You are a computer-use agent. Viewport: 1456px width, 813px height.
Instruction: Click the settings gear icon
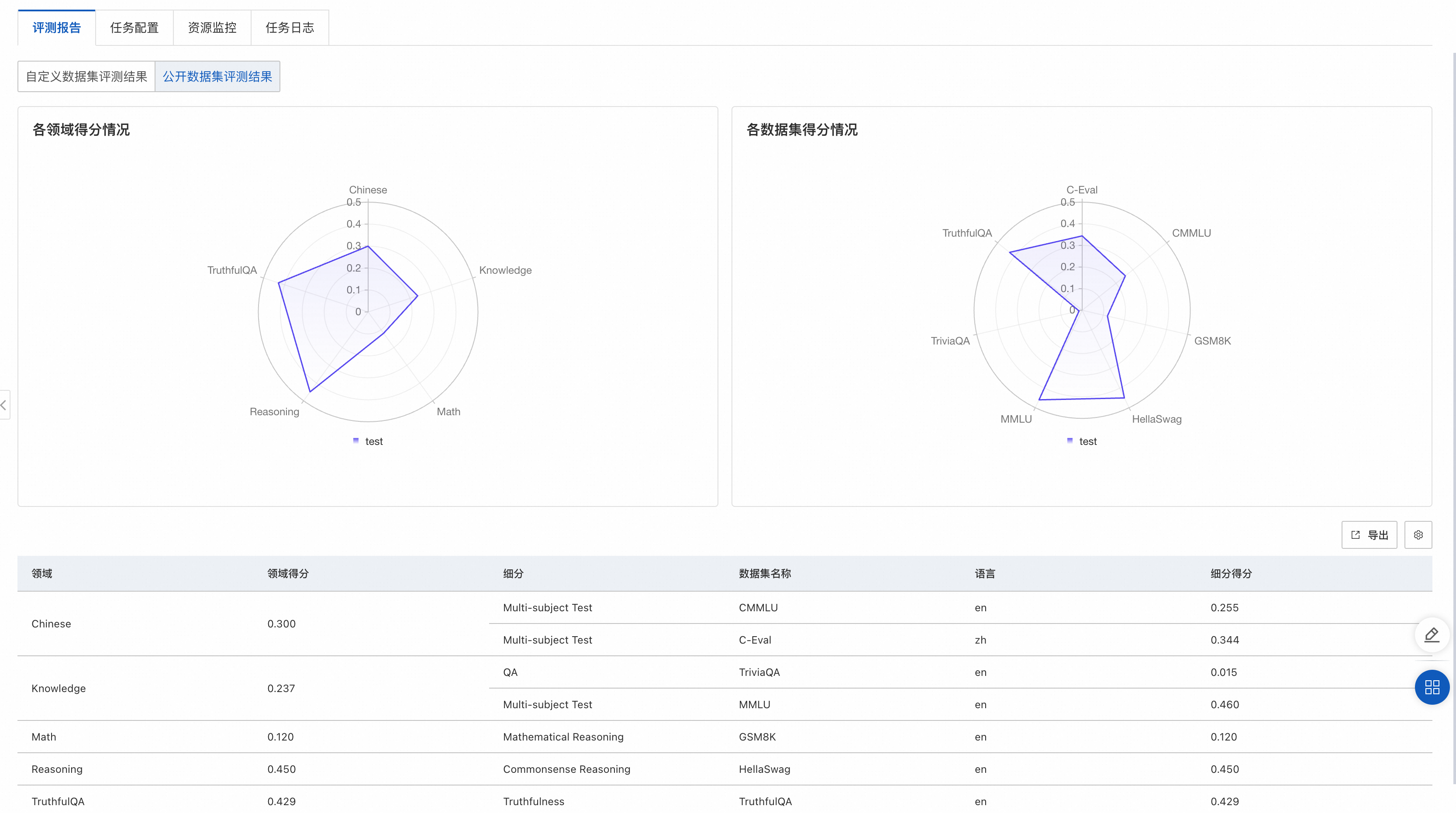[x=1418, y=535]
